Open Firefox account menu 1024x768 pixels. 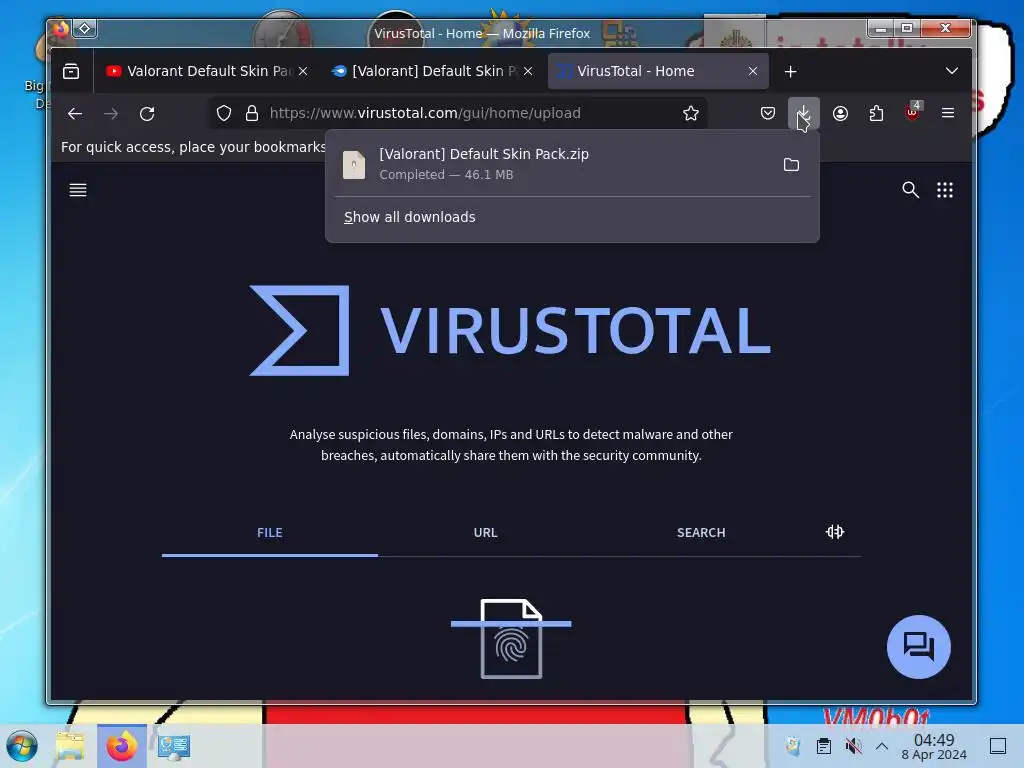click(840, 114)
